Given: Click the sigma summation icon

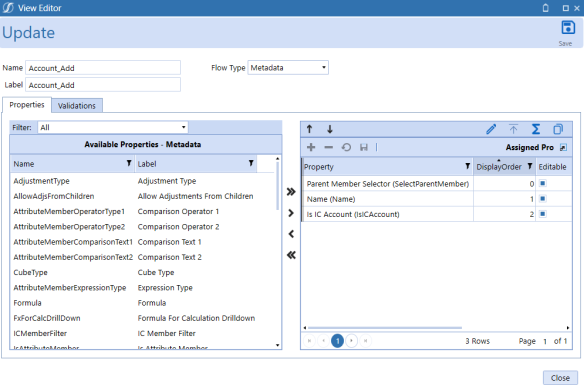Looking at the screenshot, I should pyautogui.click(x=536, y=129).
